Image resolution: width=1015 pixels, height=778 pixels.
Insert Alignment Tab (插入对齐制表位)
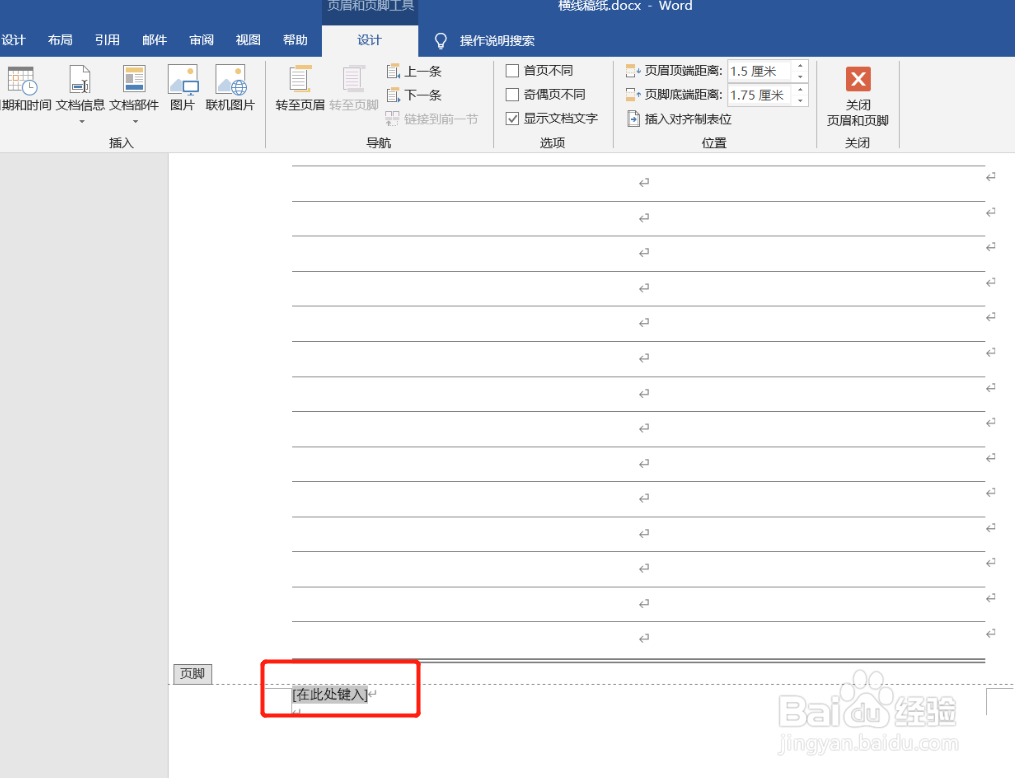tap(679, 119)
